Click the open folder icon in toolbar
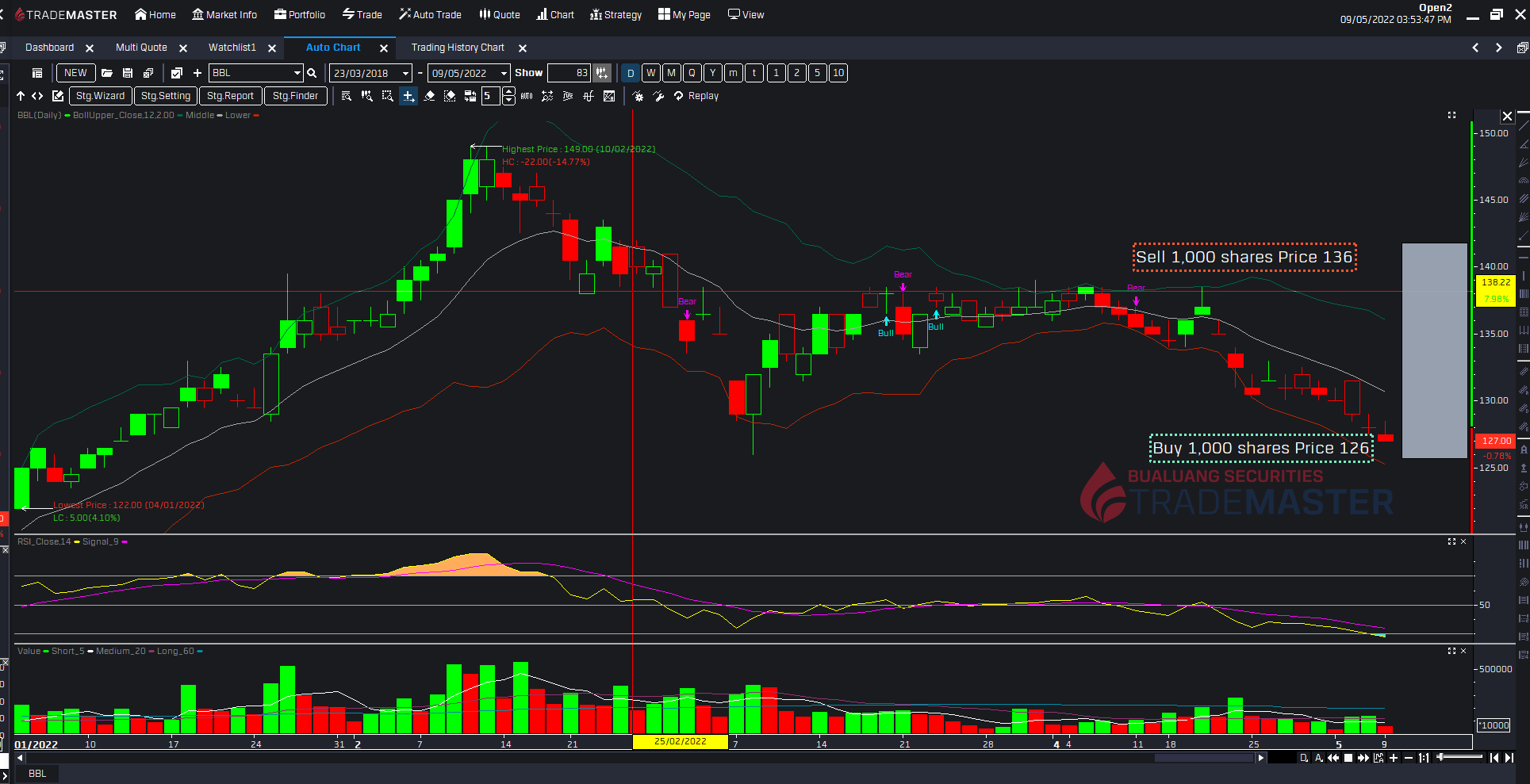 pos(107,73)
